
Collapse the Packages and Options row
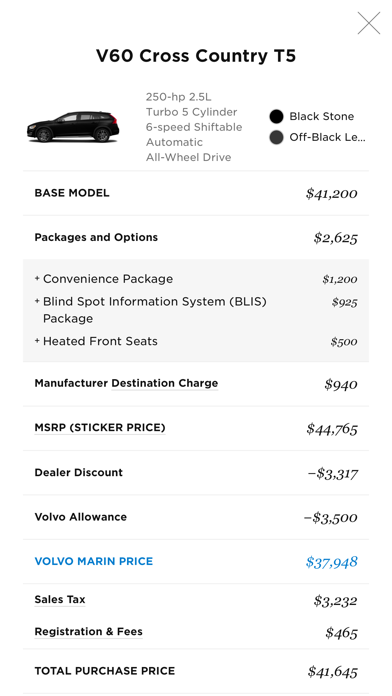pos(196,237)
